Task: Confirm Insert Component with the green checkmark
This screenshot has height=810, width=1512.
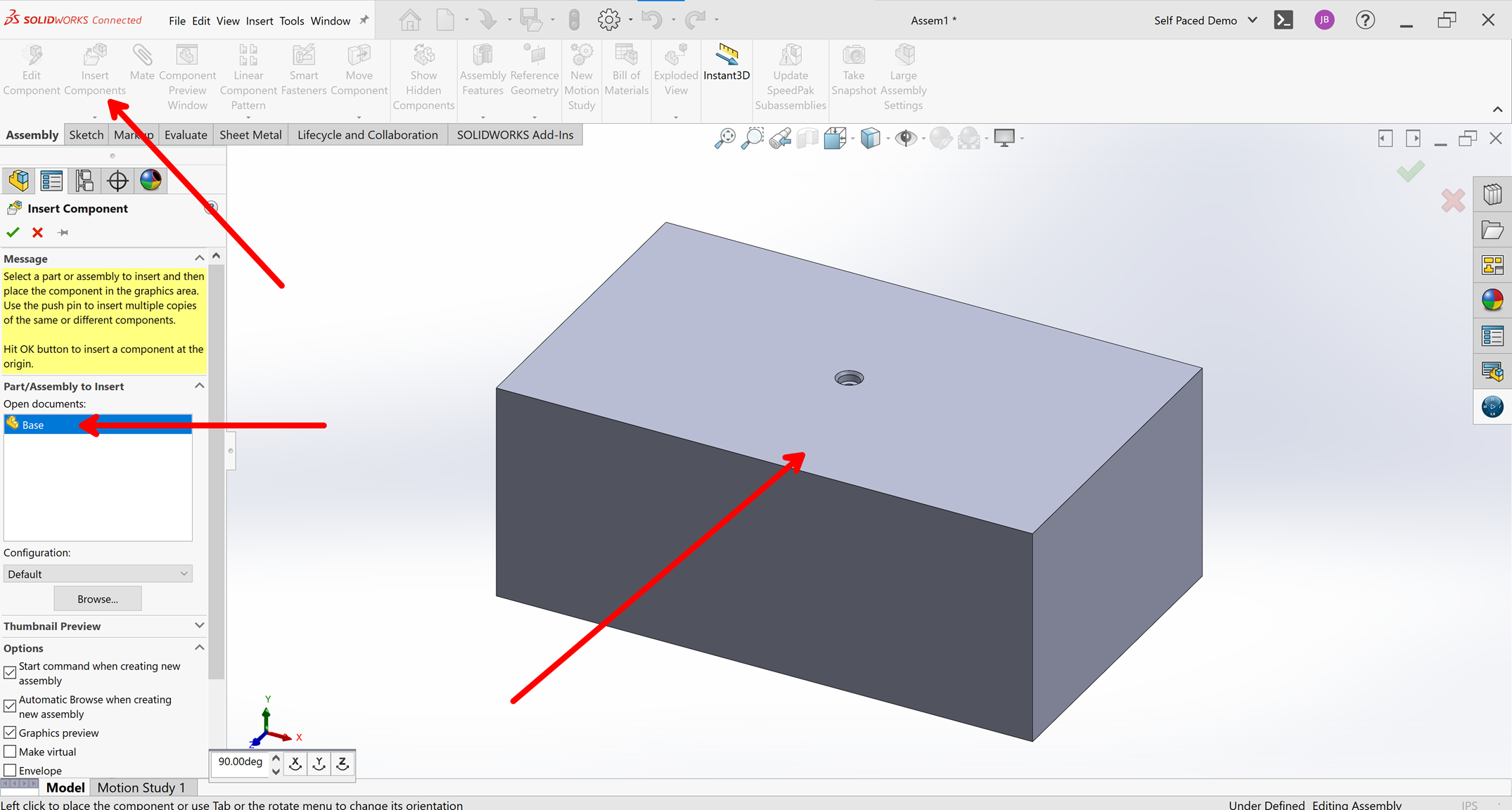Action: 13,232
